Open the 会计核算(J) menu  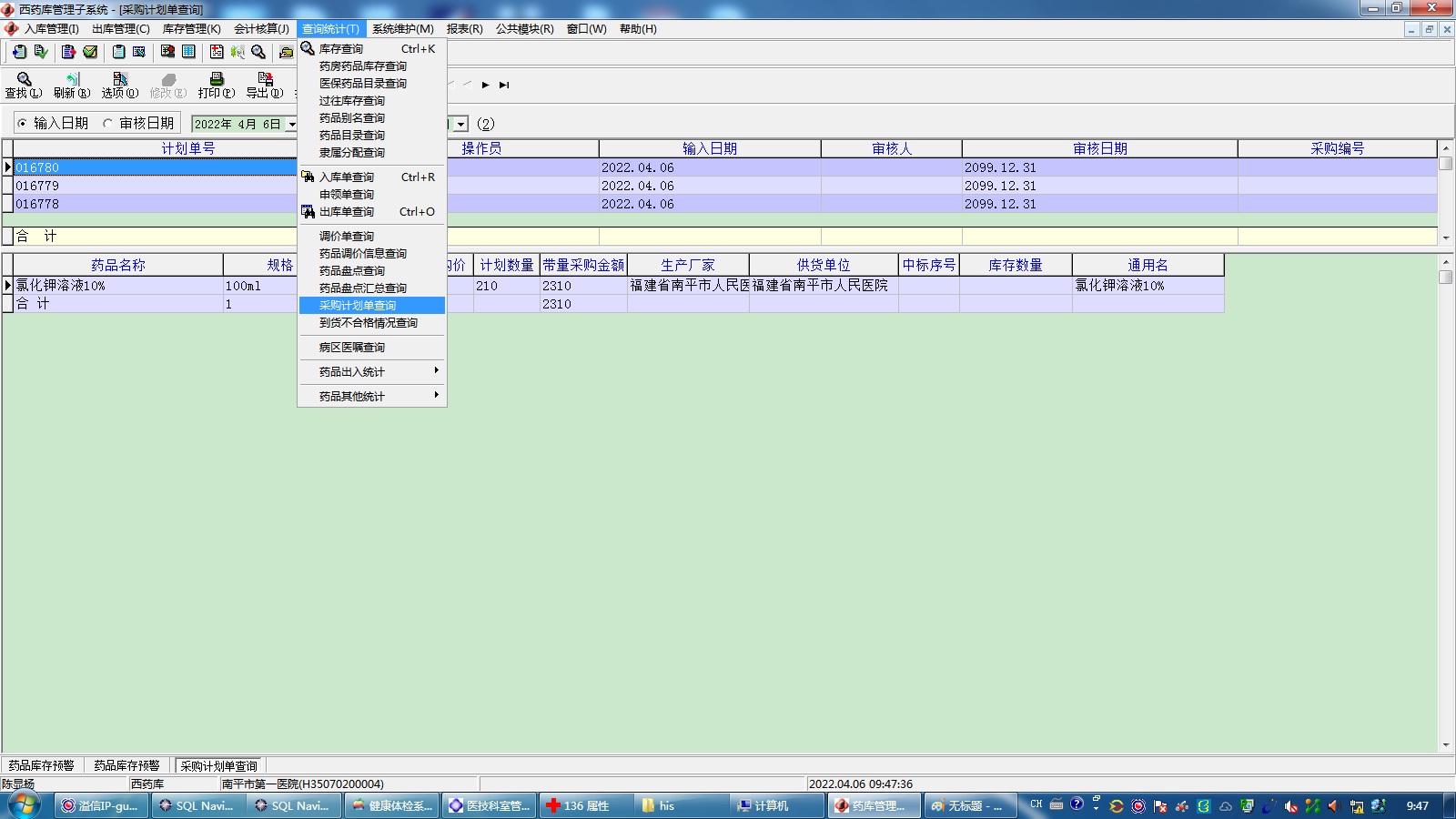pos(262,29)
